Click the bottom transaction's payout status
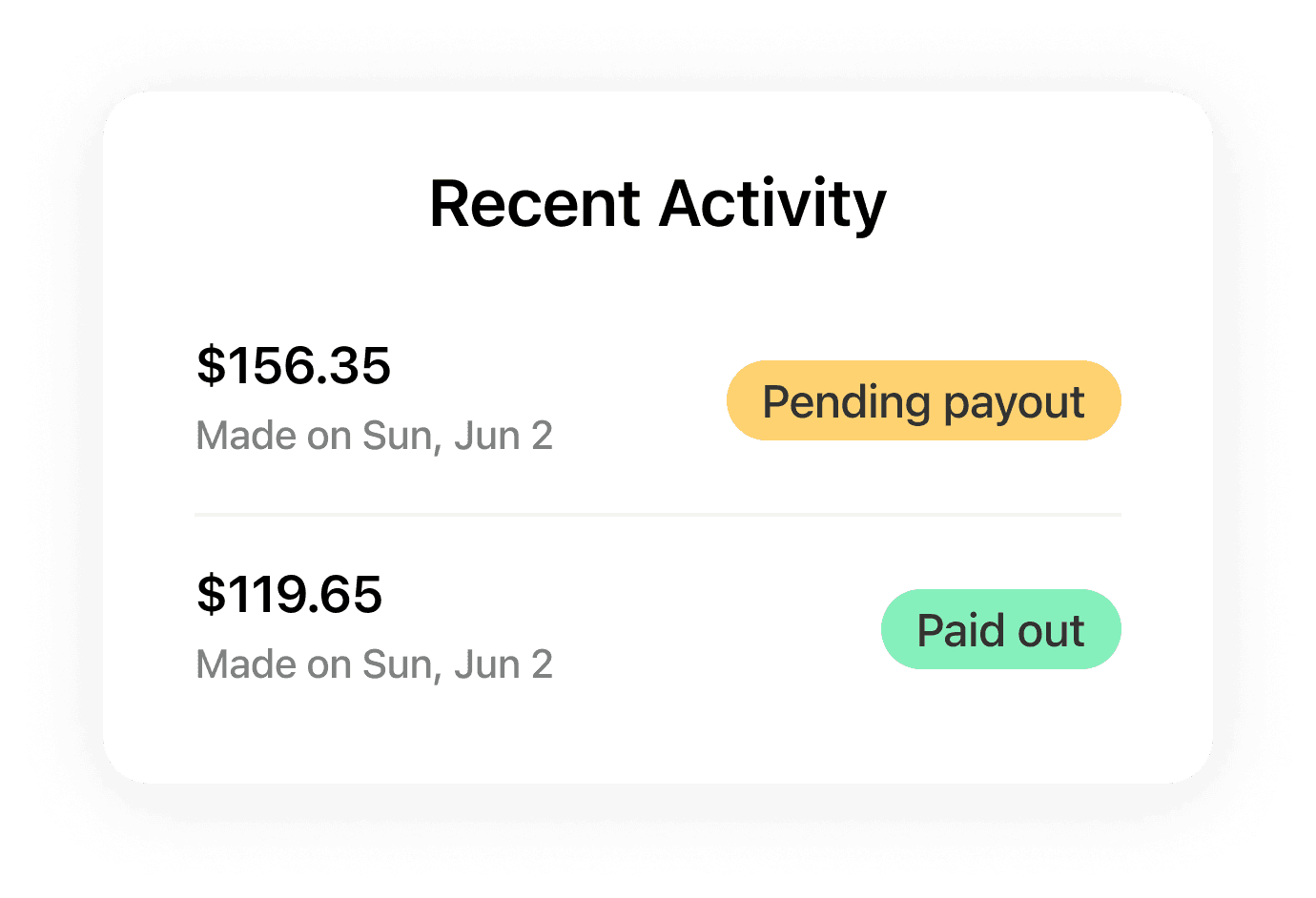The width and height of the screenshot is (1316, 898). point(1000,629)
